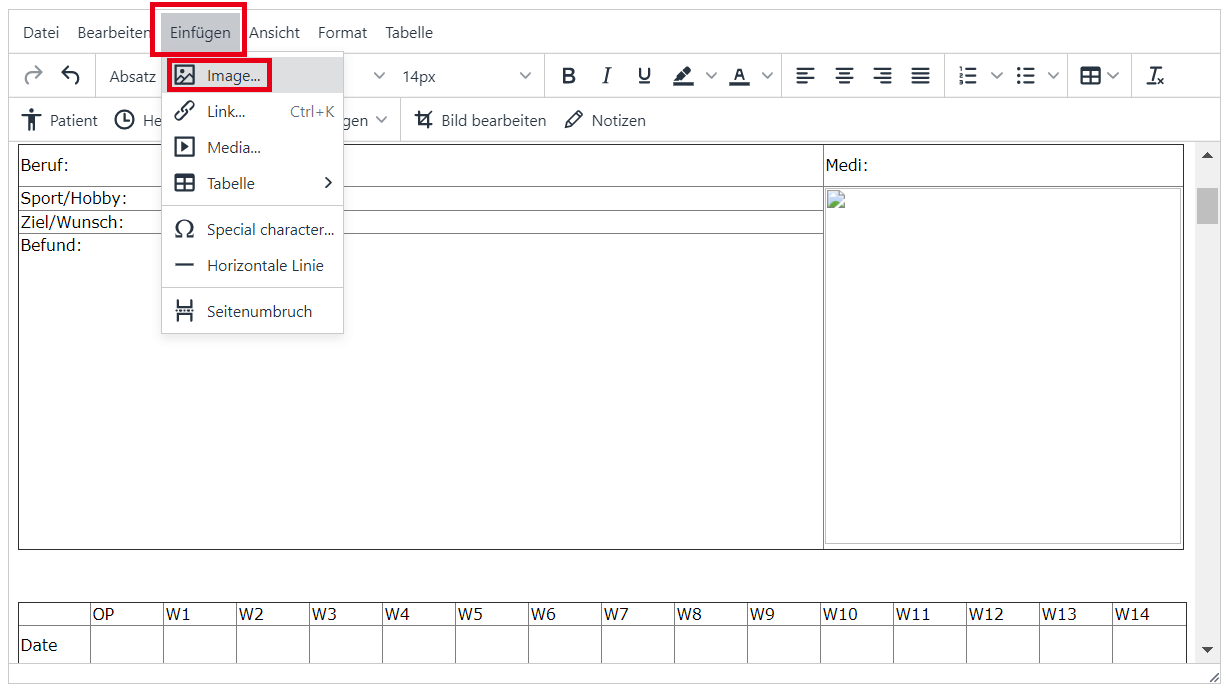Open the font family dropdown chevron

tap(379, 76)
